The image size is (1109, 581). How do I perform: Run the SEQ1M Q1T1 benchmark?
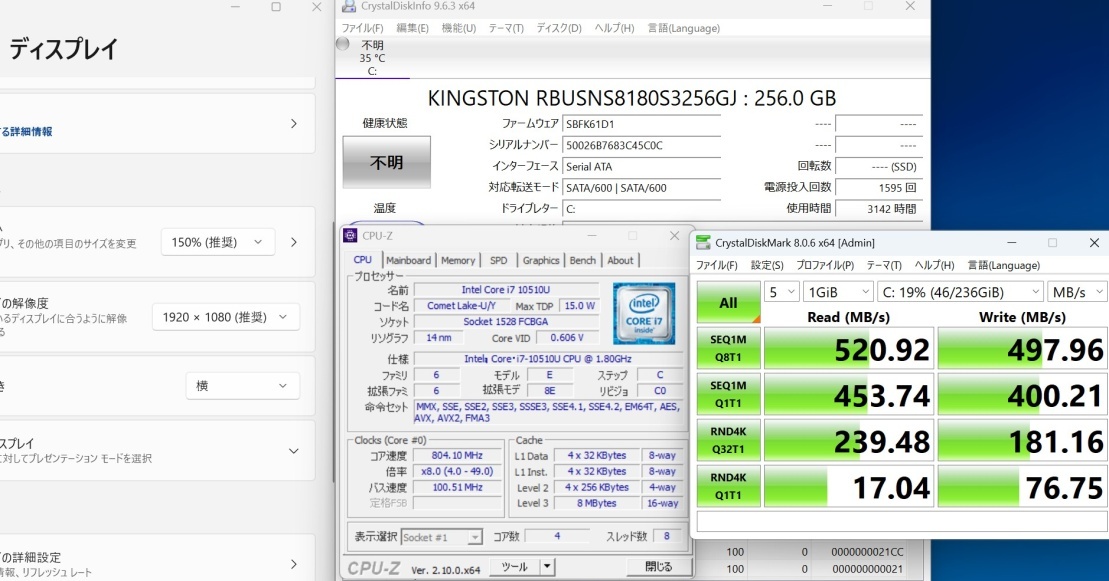(x=728, y=394)
